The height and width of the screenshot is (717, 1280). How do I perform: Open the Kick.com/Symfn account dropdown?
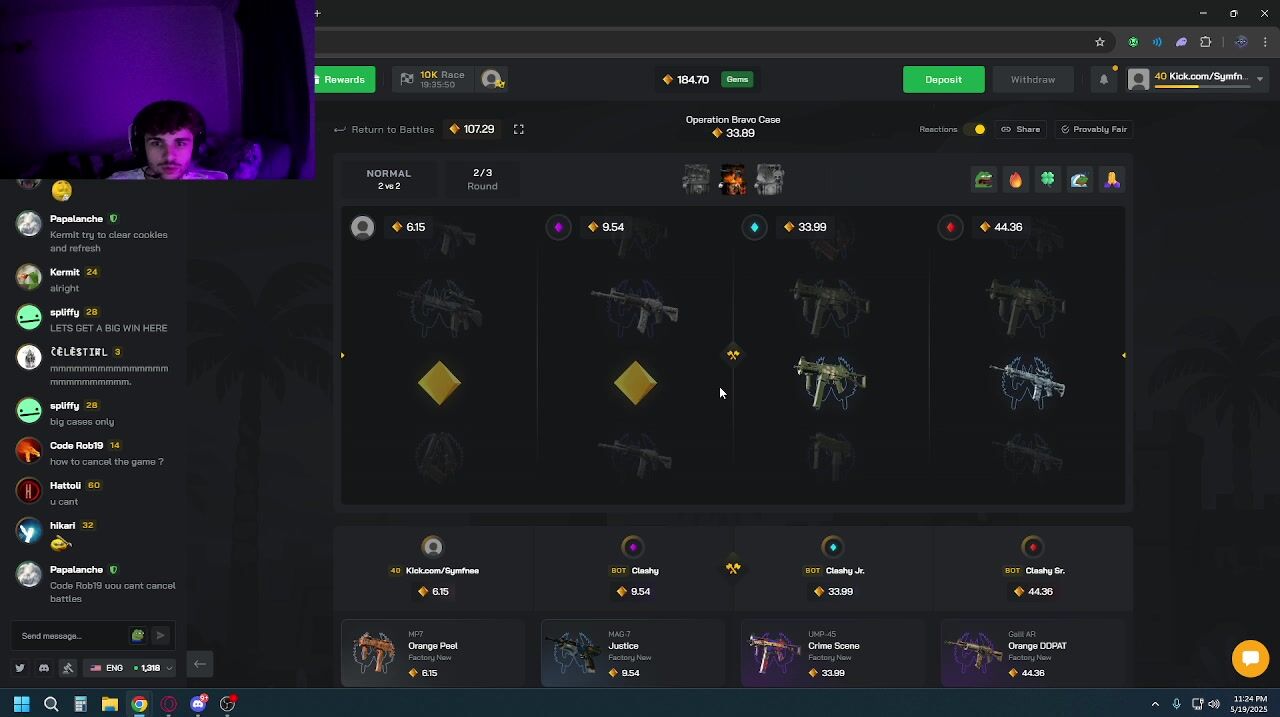click(1197, 79)
